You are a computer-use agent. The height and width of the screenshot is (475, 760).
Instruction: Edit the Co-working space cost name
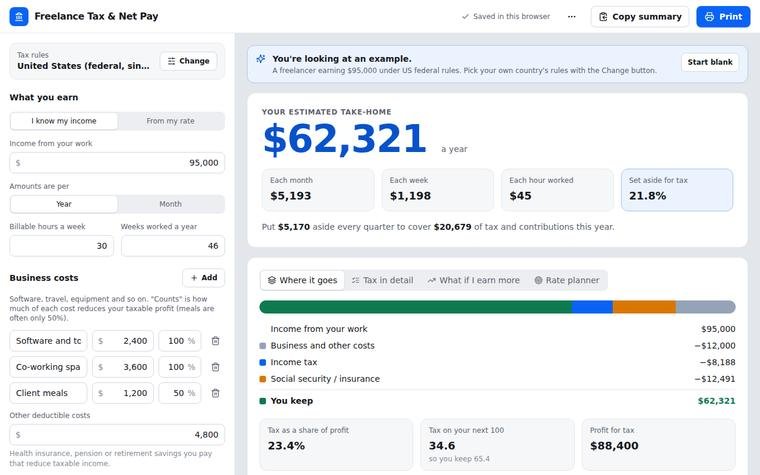coord(48,367)
